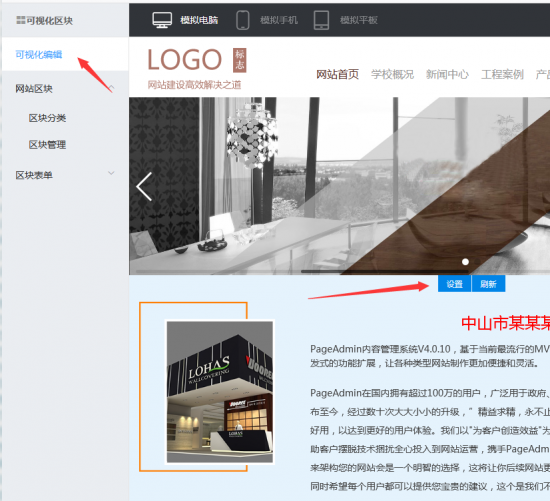Click the mobile phone simulation icon
Screen dimensions: 550x501
point(243,20)
